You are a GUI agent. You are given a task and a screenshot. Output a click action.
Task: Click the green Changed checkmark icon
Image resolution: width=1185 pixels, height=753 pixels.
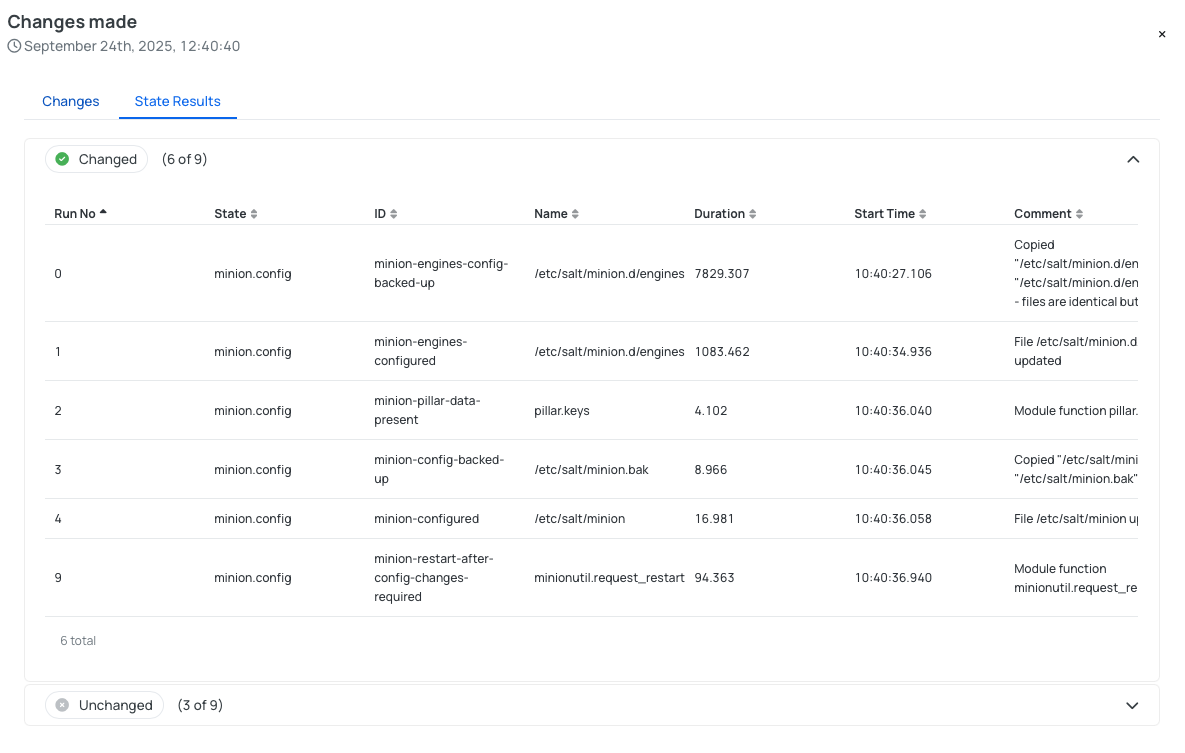pyautogui.click(x=62, y=159)
